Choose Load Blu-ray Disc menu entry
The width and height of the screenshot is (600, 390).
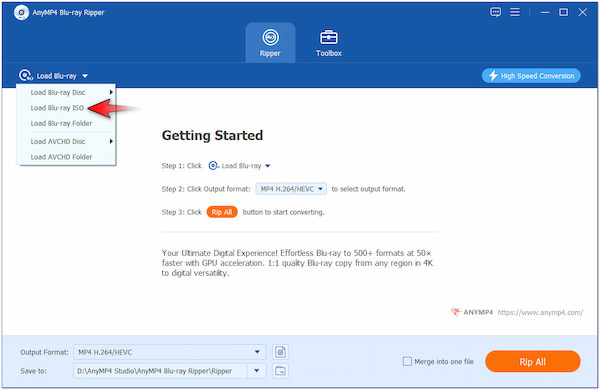tap(66, 92)
